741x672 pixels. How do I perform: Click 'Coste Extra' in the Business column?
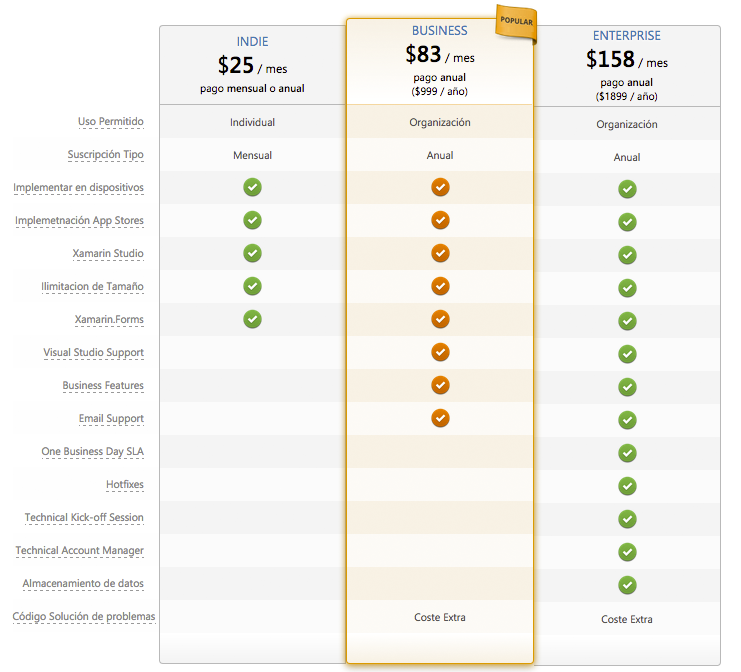439,618
